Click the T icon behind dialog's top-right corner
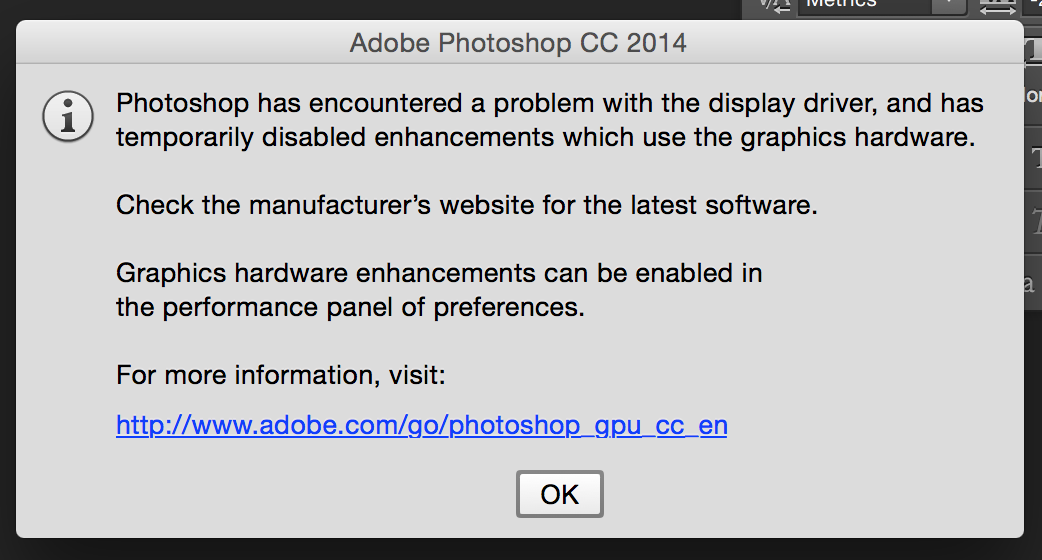 point(1034,46)
